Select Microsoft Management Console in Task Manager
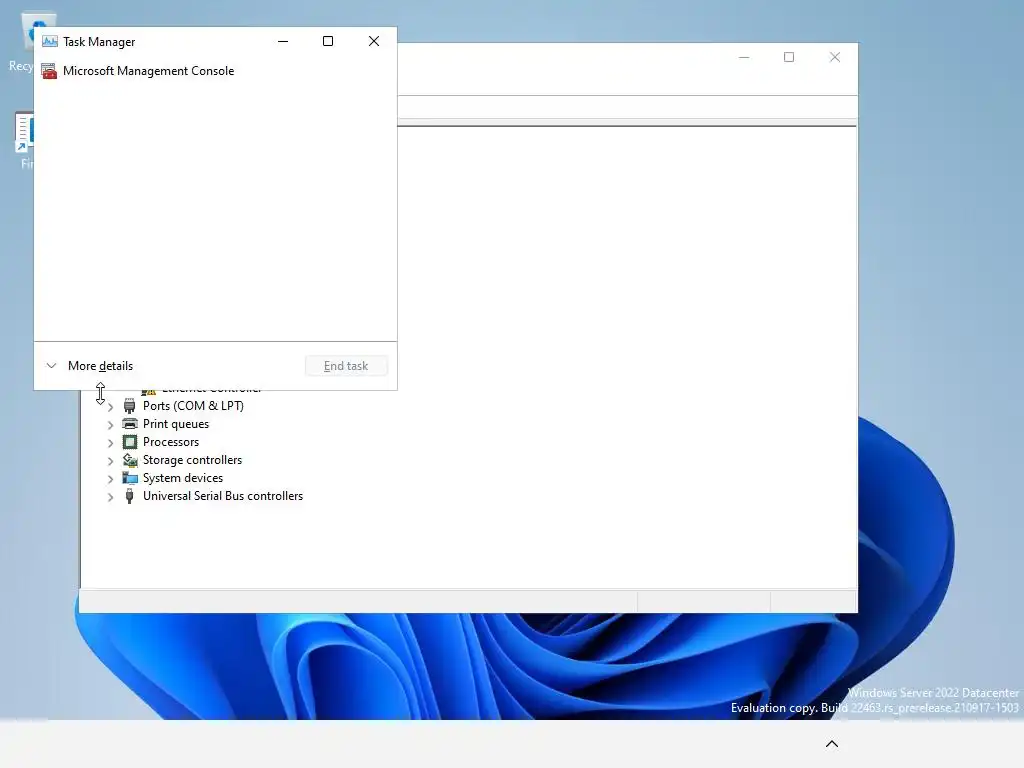This screenshot has width=1024, height=768. (x=215, y=71)
